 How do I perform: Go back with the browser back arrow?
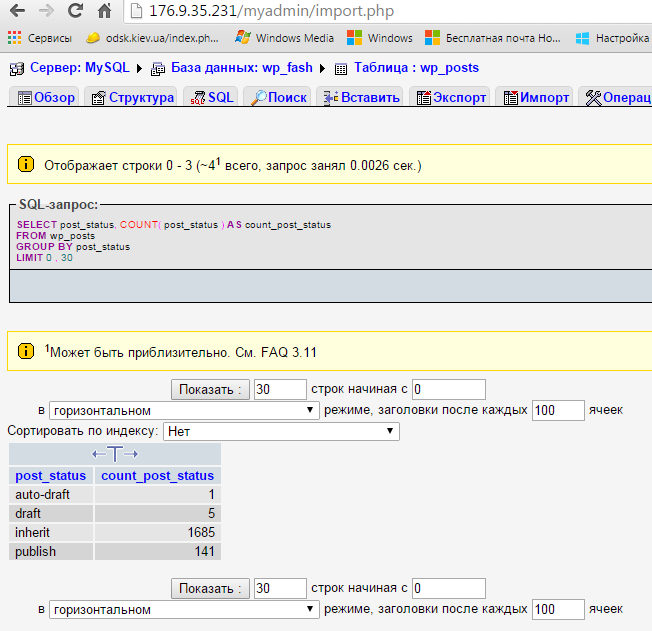point(17,11)
